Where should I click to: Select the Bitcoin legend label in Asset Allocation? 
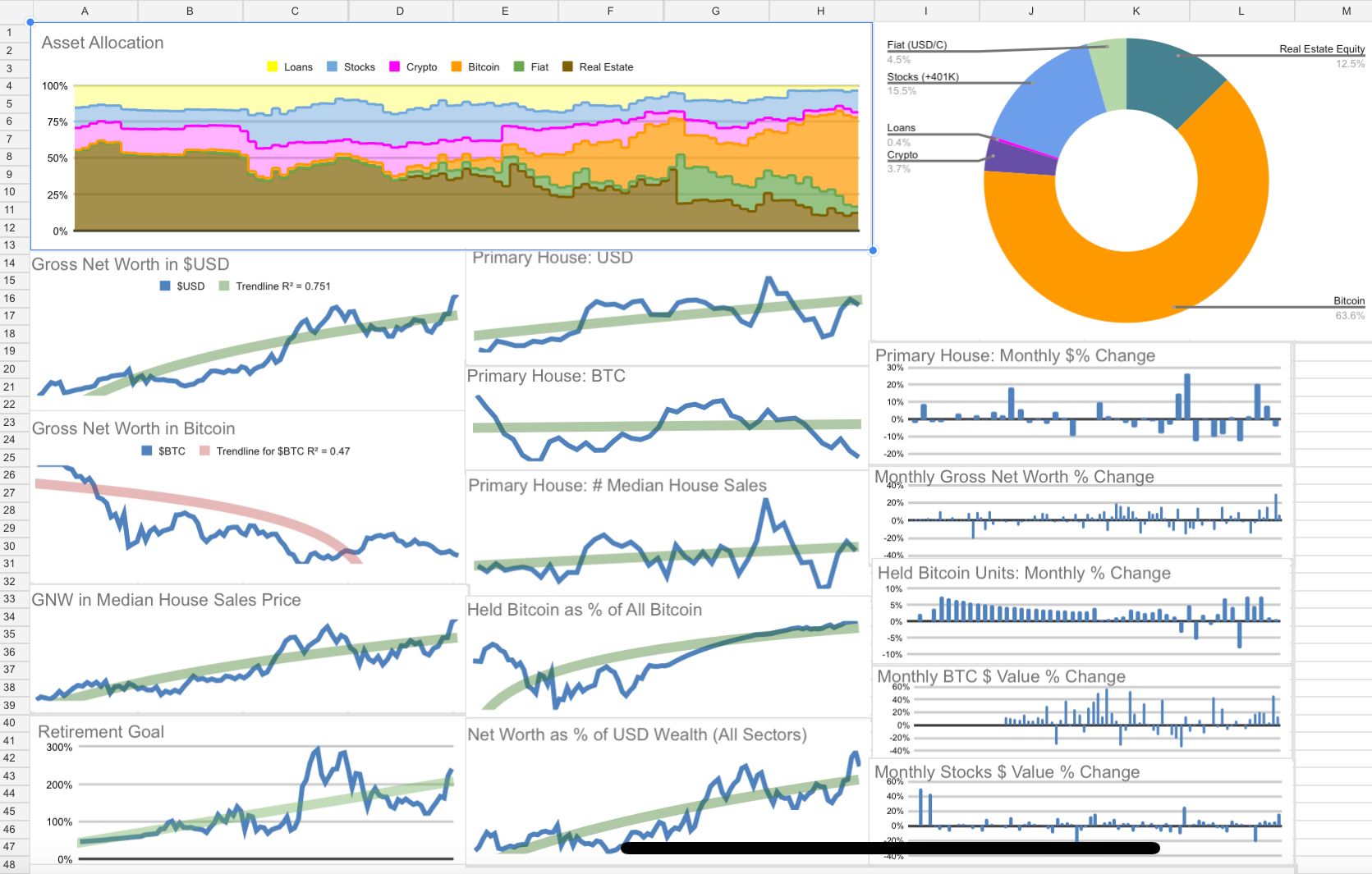483,67
